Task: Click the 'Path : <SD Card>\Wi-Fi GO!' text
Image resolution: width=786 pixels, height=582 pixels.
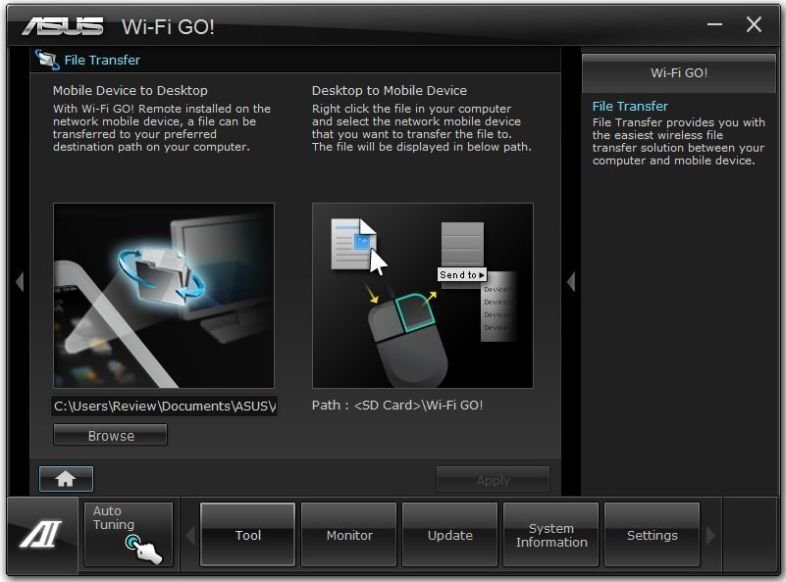Action: (397, 405)
